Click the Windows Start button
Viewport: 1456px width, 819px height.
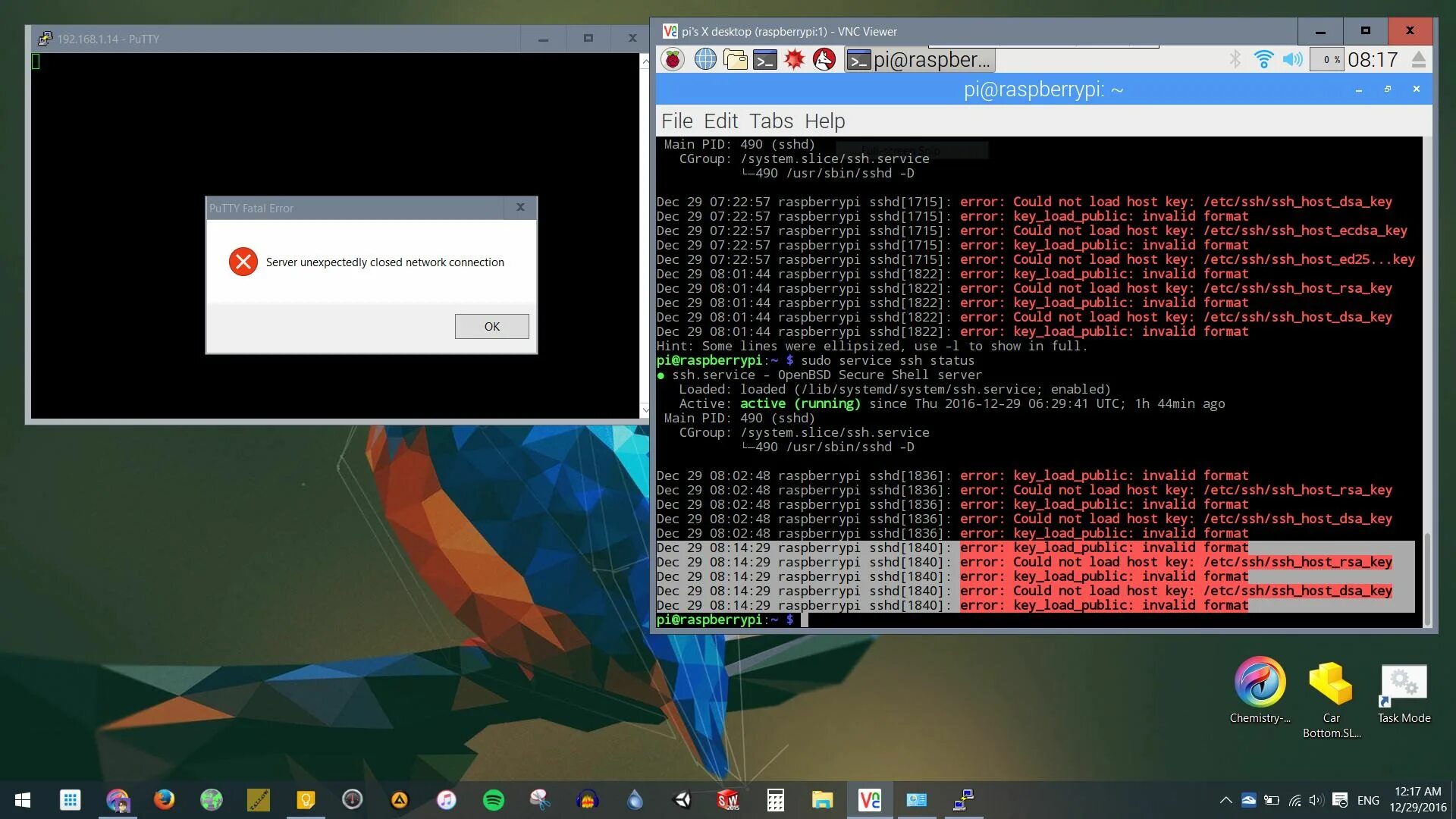[x=22, y=799]
